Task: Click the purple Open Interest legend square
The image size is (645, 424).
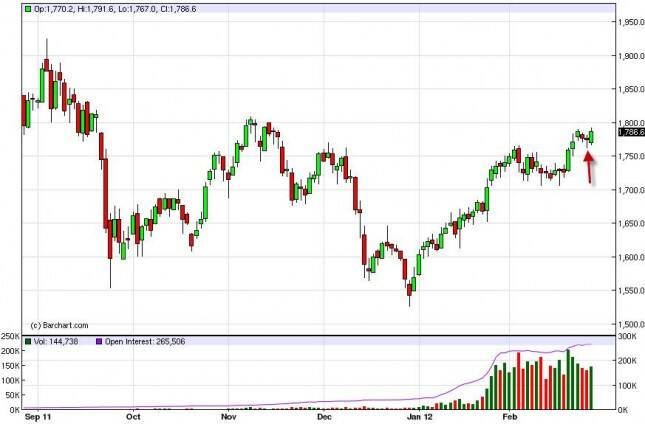Action: (x=99, y=341)
